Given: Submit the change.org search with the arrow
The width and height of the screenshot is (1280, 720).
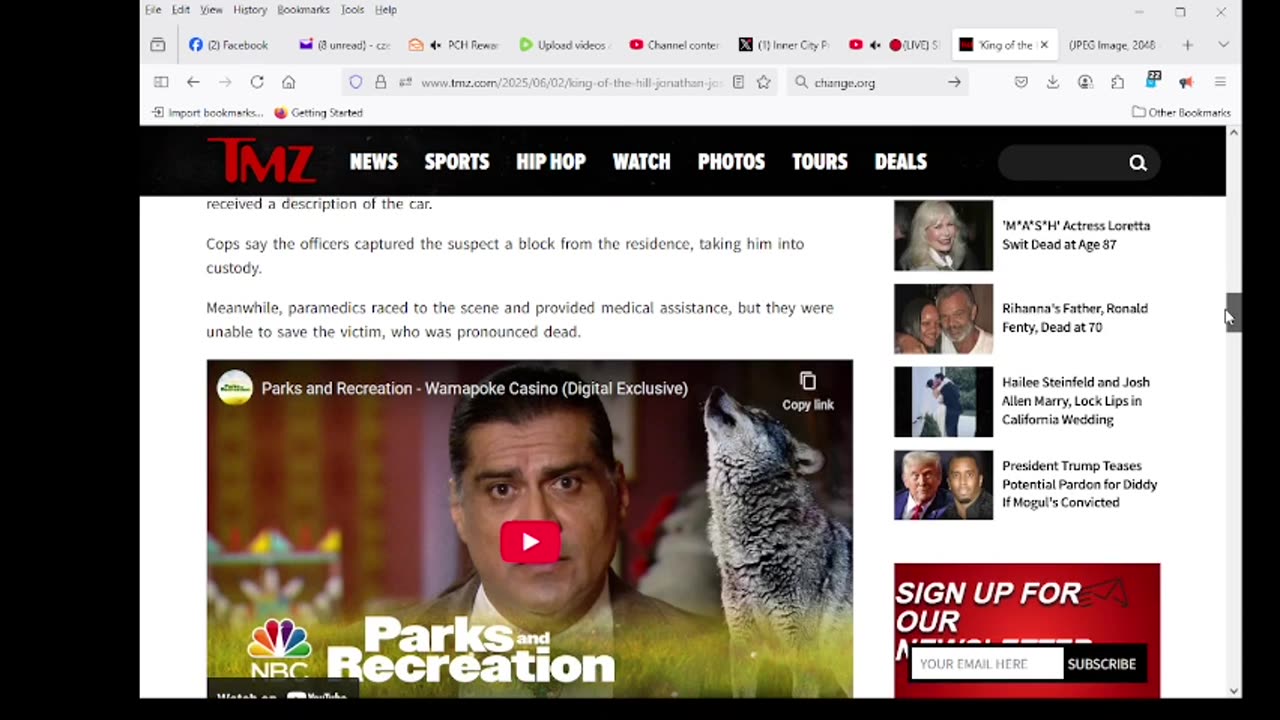Looking at the screenshot, I should point(954,82).
